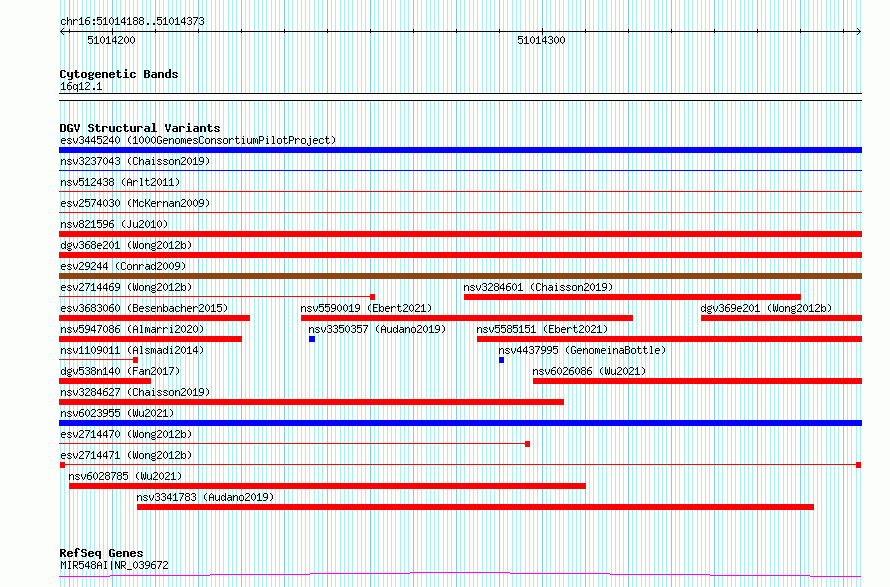
Task: Open the esv2714471 (Wong2012b) label
Action: coord(126,455)
